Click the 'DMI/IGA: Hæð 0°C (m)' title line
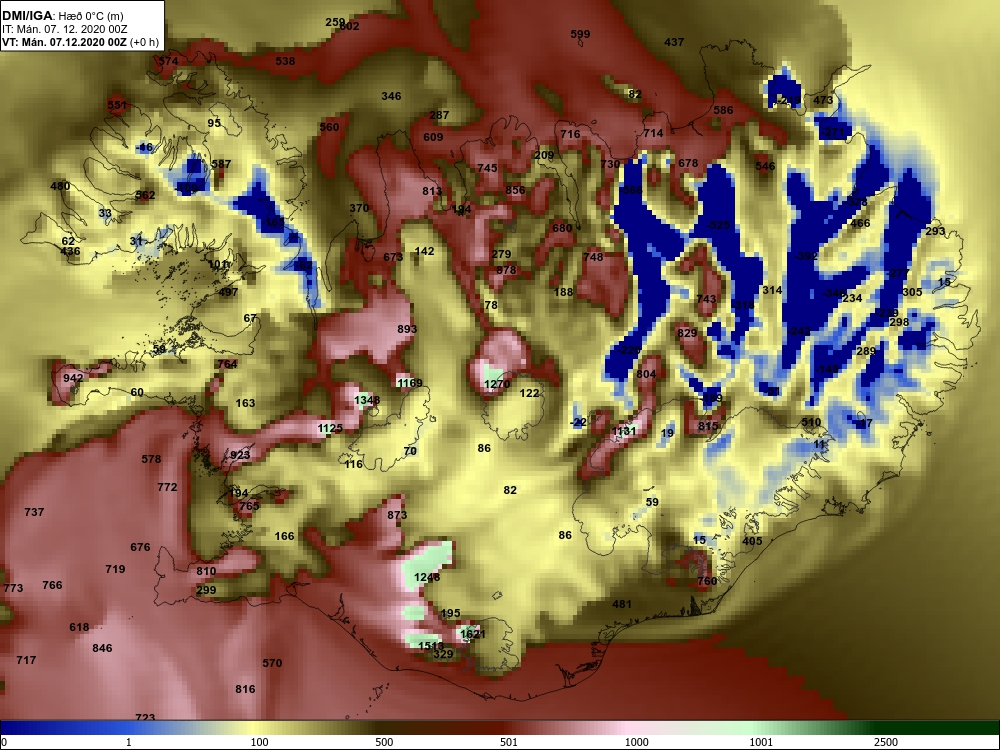Image resolution: width=1000 pixels, height=750 pixels. point(62,16)
